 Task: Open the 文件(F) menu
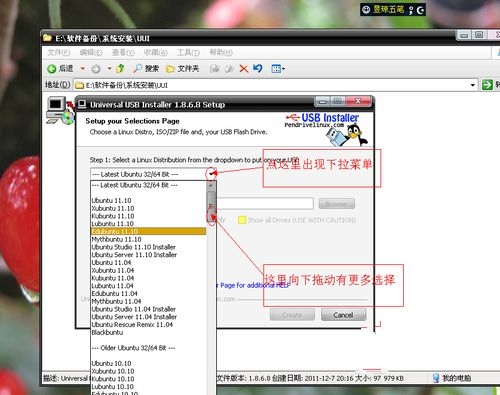[59, 52]
